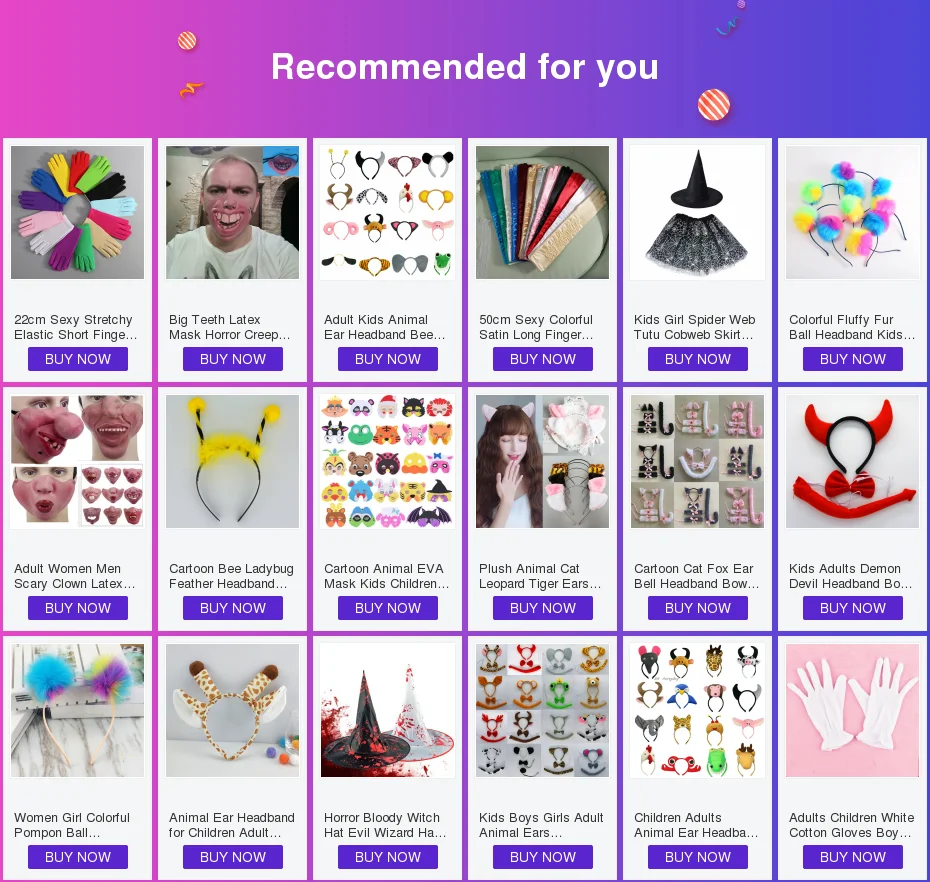The image size is (930, 882).
Task: Open the bloody witch hat product image
Action: pos(387,711)
